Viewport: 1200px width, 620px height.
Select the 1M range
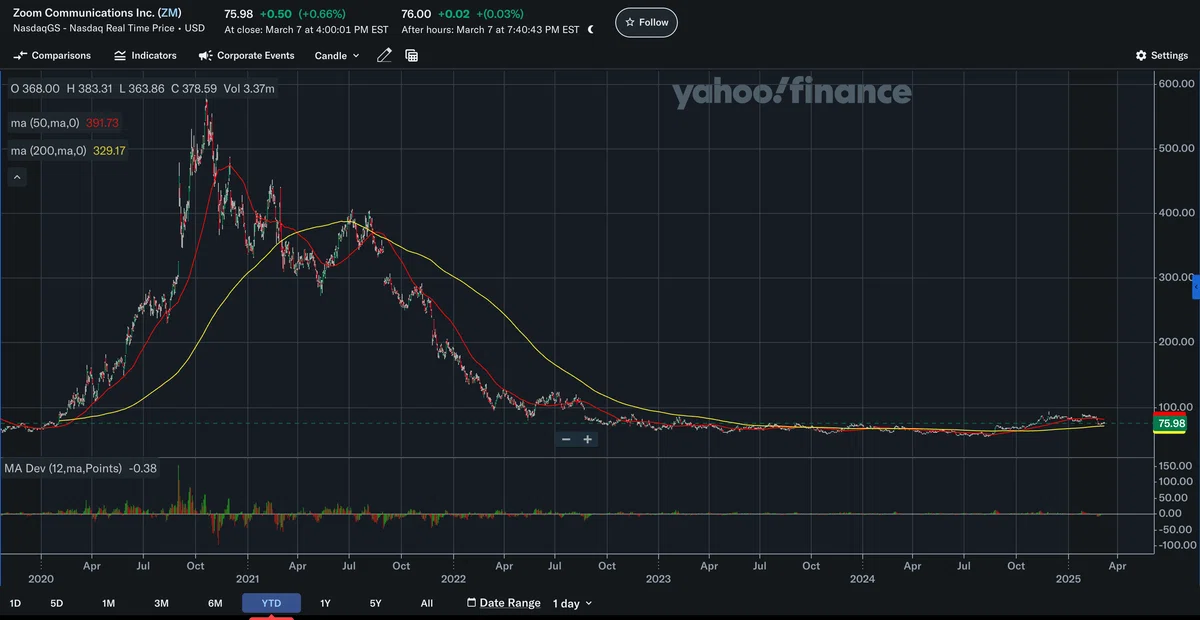coord(108,603)
